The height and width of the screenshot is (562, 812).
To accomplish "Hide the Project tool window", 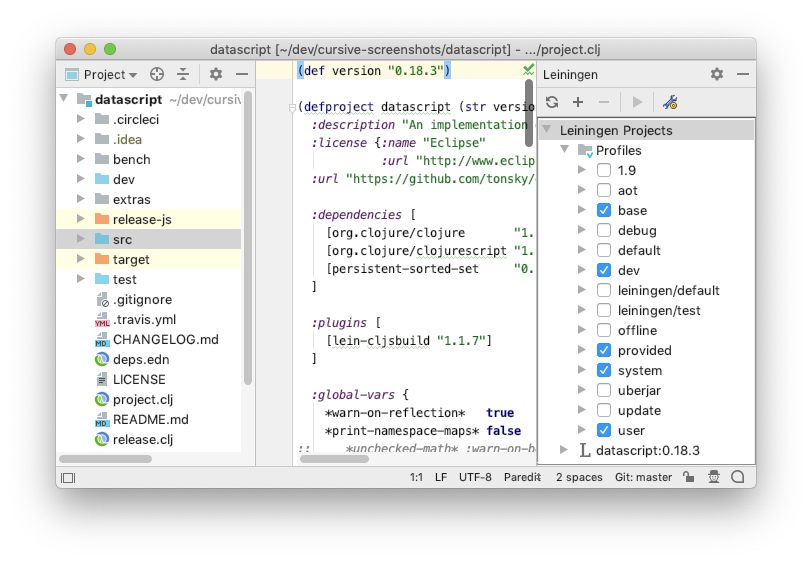I will 242,74.
